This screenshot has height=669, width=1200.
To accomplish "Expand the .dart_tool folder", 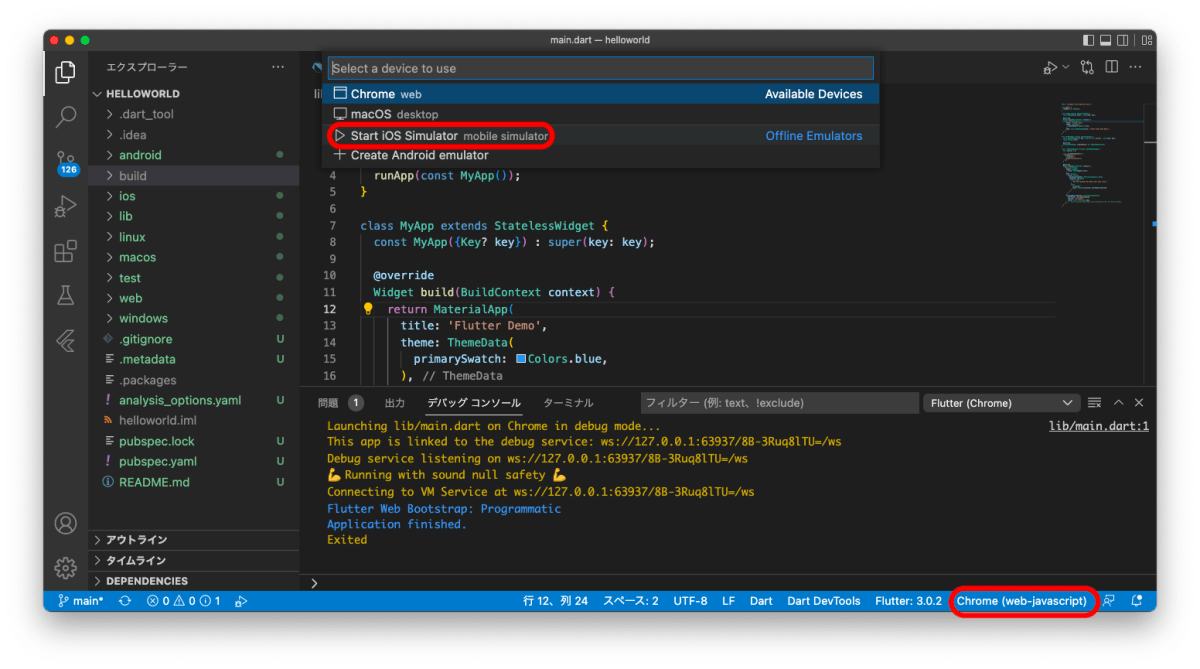I will 194,114.
